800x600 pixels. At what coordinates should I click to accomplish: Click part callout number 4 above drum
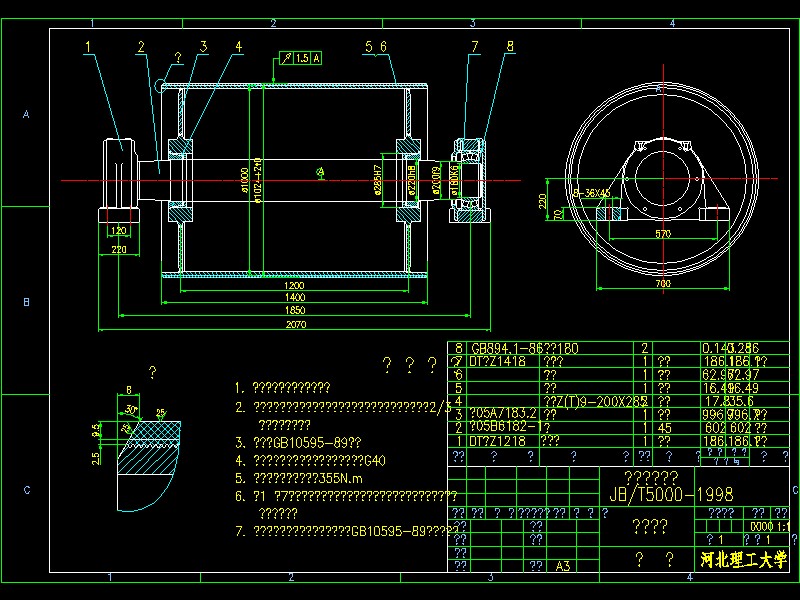(x=238, y=47)
